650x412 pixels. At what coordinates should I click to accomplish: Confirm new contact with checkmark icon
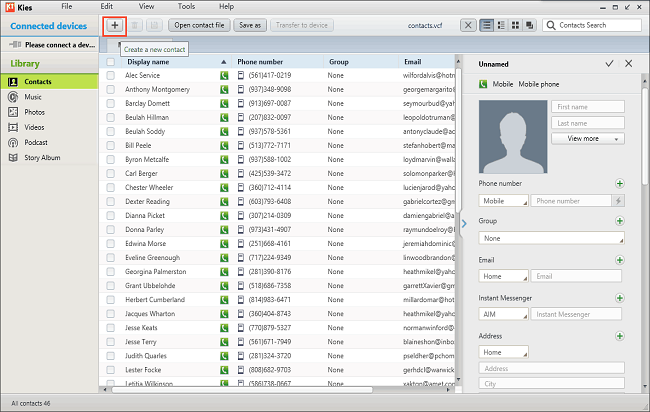(609, 63)
